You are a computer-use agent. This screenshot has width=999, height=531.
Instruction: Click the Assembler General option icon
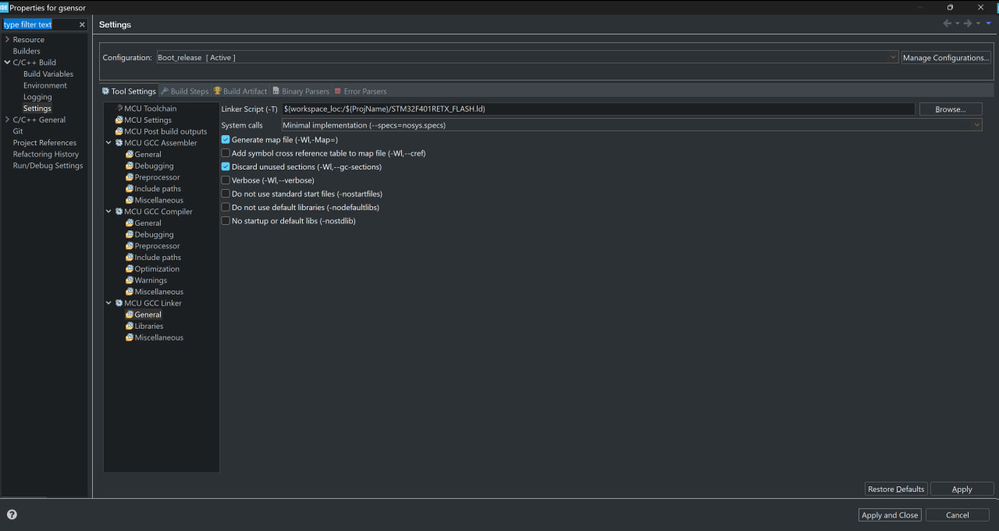[x=129, y=154]
